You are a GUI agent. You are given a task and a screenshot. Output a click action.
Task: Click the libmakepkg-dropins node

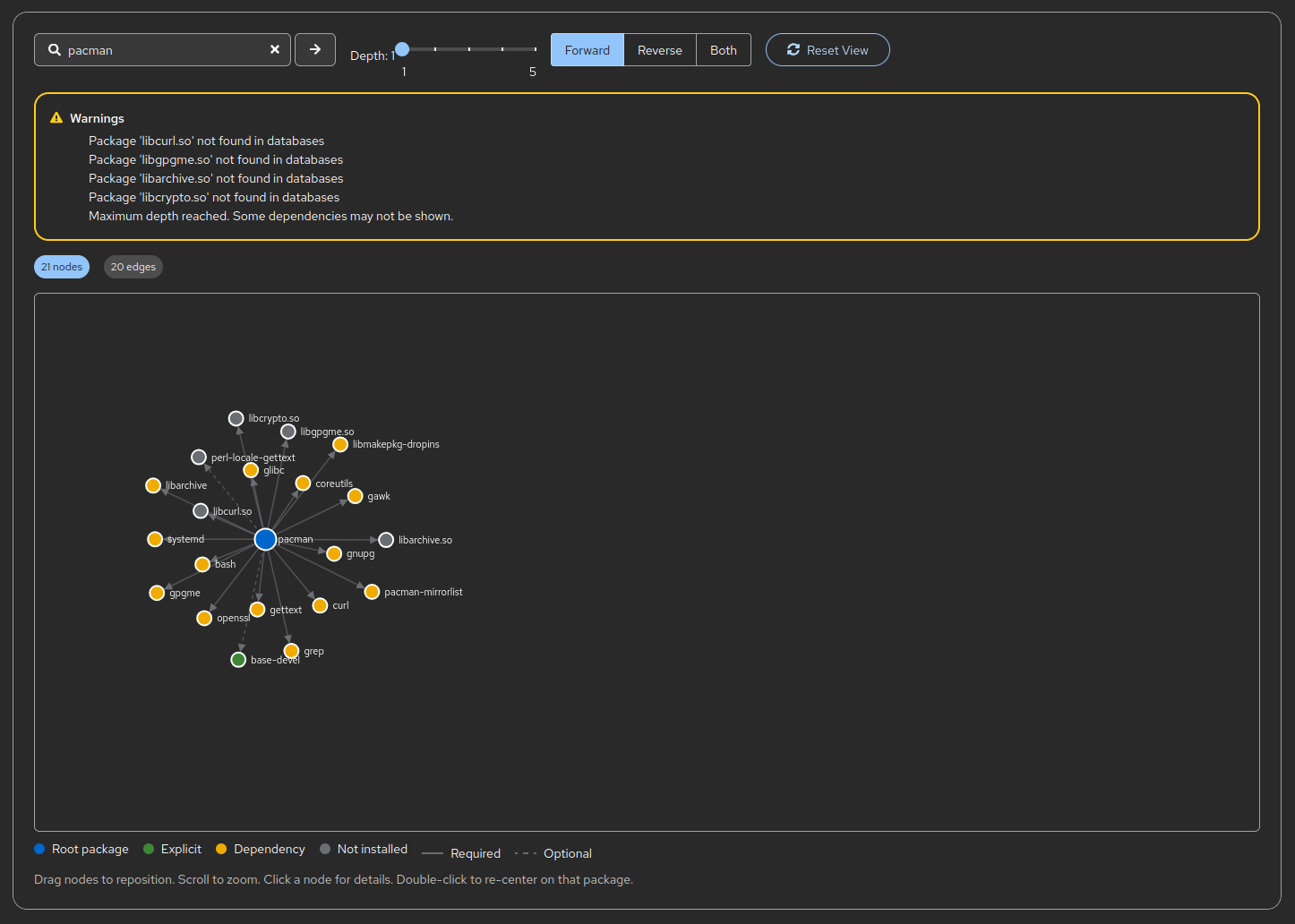pyautogui.click(x=340, y=445)
